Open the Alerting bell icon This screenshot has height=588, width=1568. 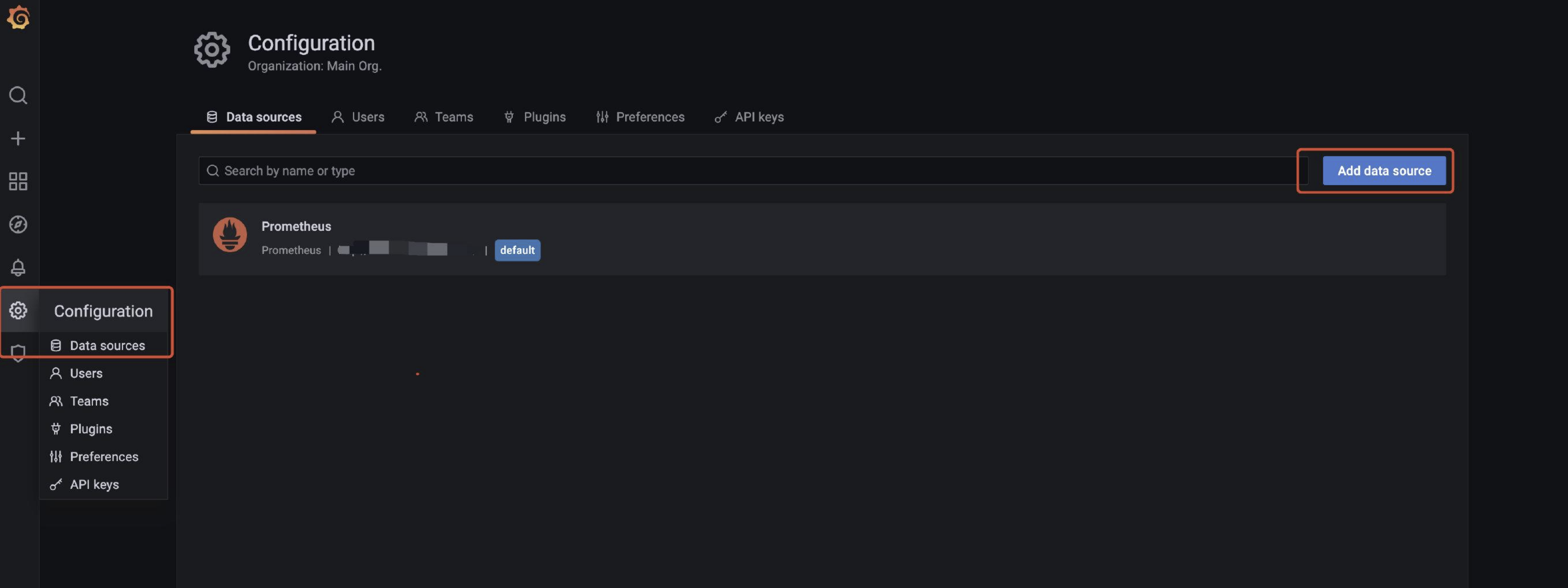18,267
